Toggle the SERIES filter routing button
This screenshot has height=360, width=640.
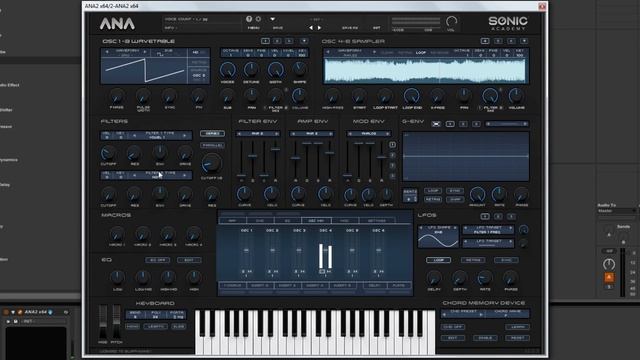point(212,133)
